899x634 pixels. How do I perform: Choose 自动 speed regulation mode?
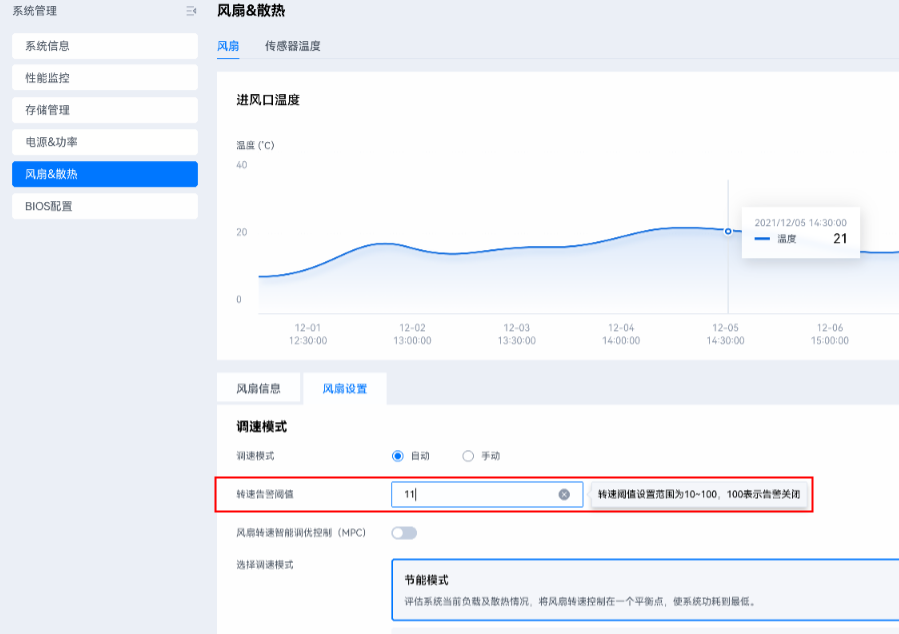[x=398, y=456]
